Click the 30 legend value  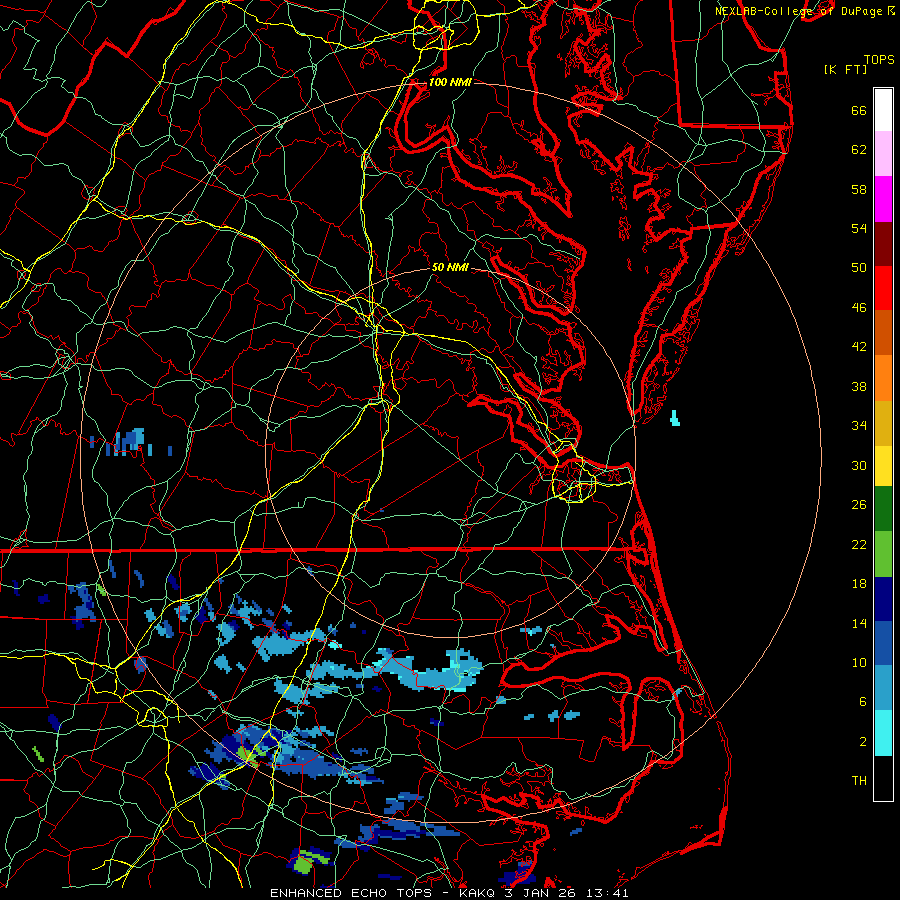(x=859, y=465)
